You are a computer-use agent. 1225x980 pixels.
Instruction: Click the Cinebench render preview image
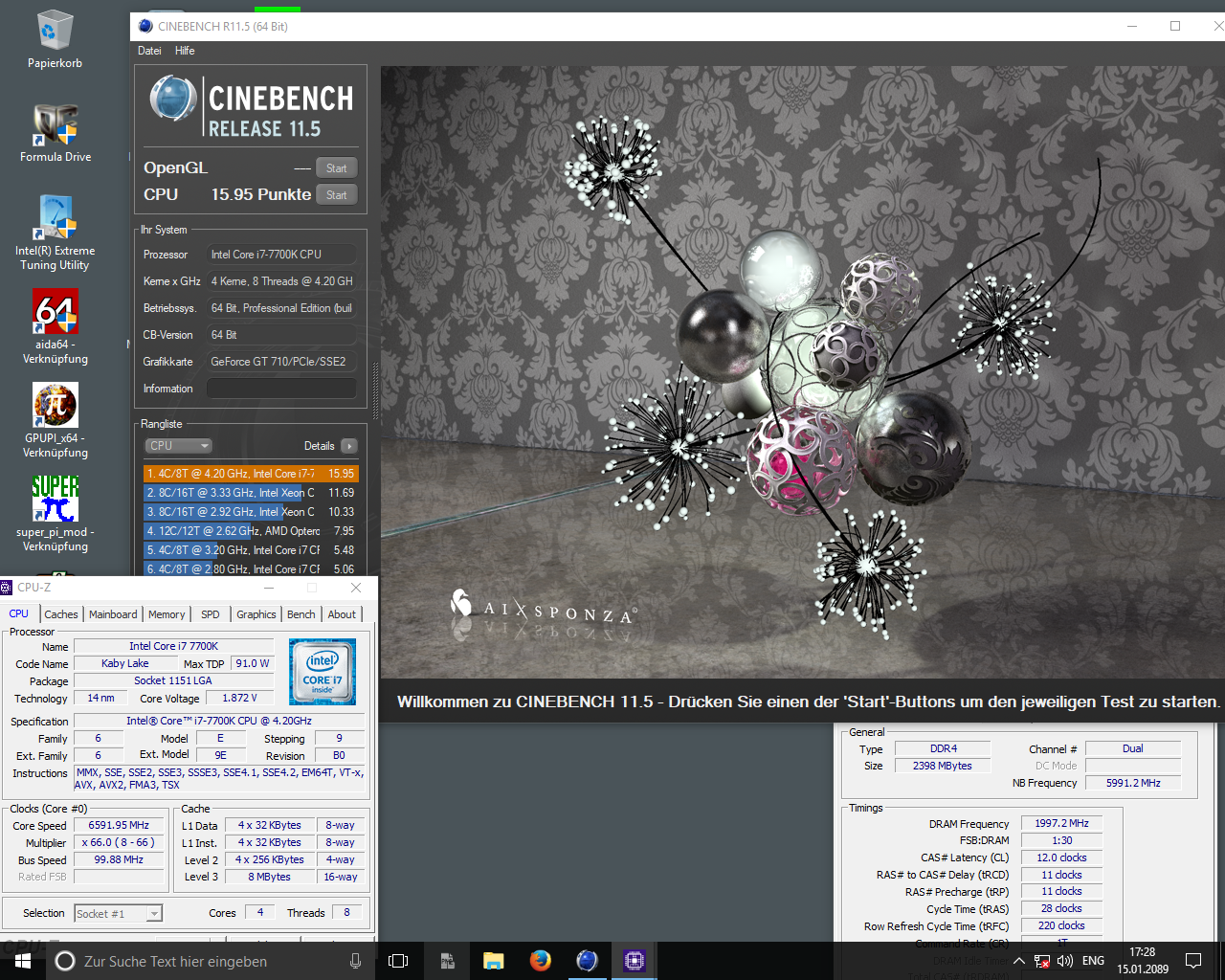coord(802,372)
